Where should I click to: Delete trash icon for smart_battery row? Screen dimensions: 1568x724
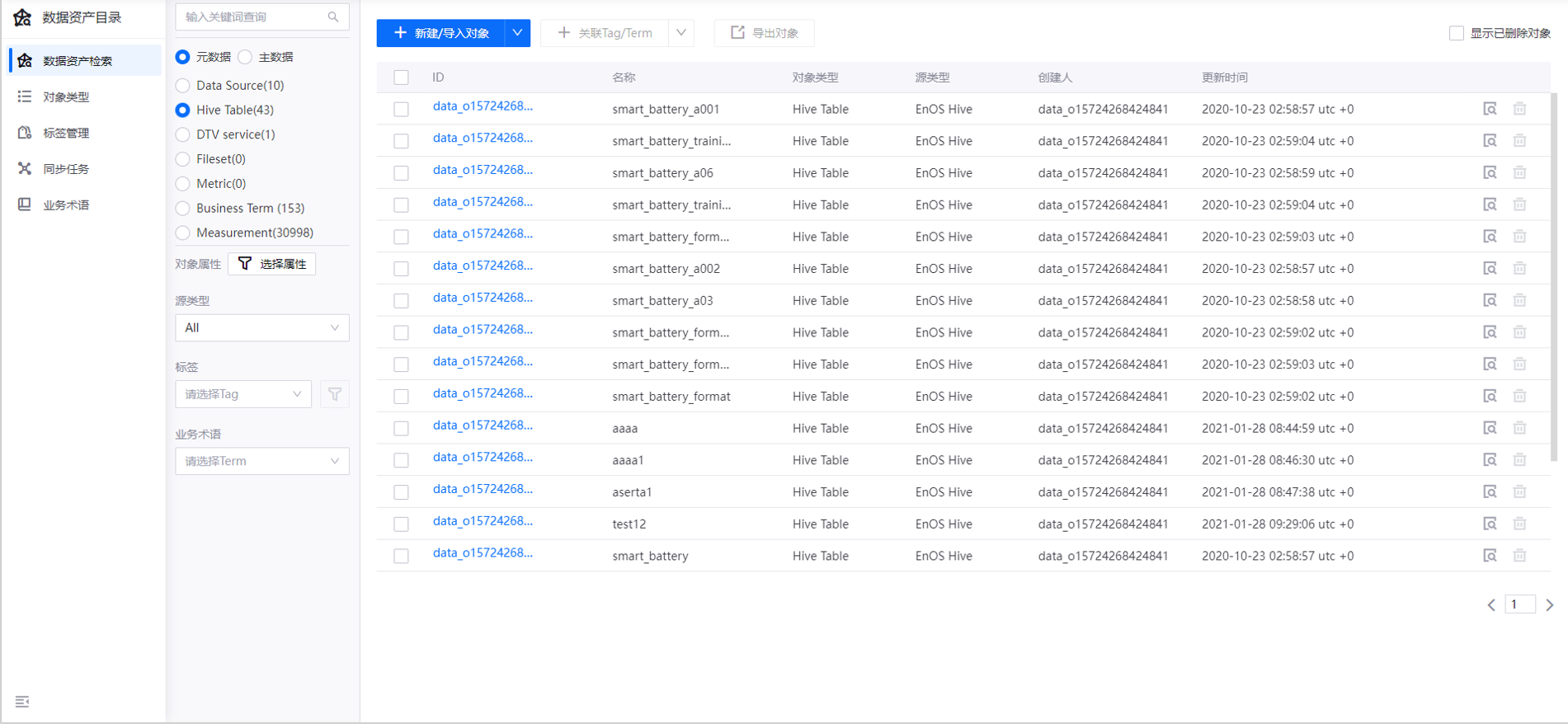(1519, 556)
